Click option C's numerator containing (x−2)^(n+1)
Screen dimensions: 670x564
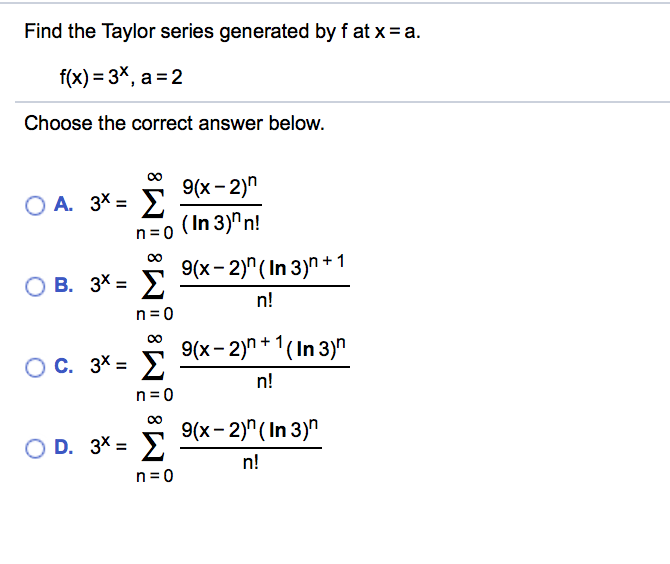pos(264,347)
